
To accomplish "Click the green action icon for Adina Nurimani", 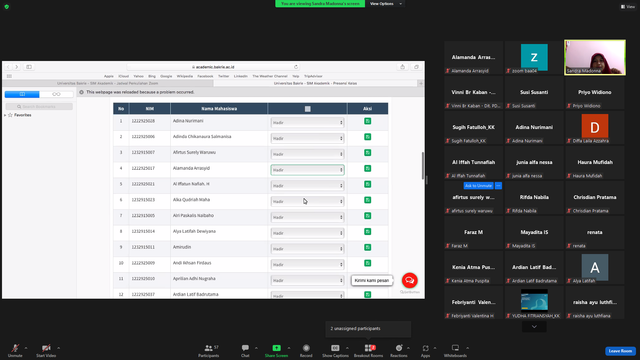I will click(x=367, y=121).
